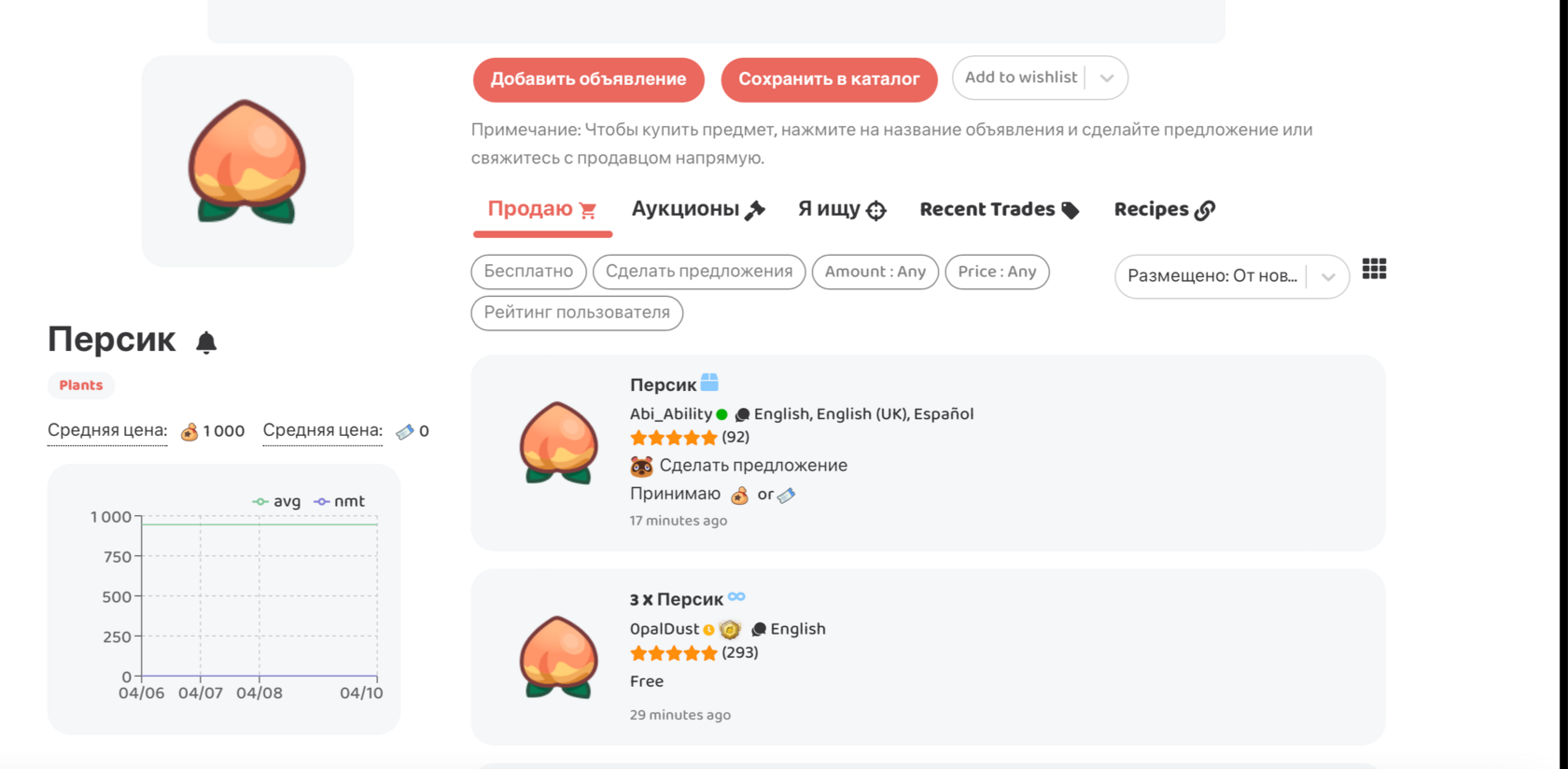Viewport: 1568px width, 769px height.
Task: Click the bells bag icon after Принимаю
Action: [x=739, y=495]
